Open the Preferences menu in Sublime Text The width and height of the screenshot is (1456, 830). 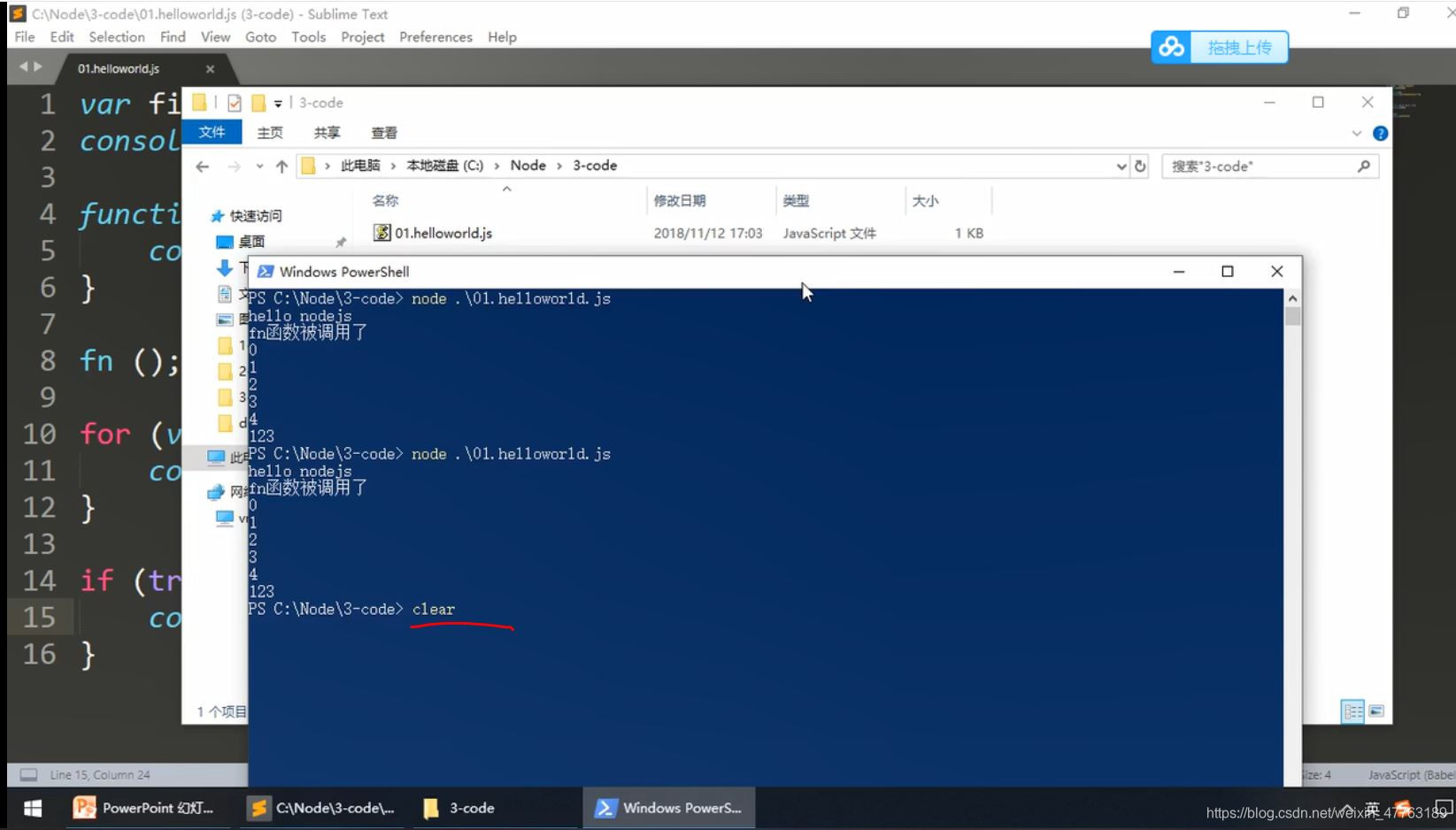click(x=435, y=37)
